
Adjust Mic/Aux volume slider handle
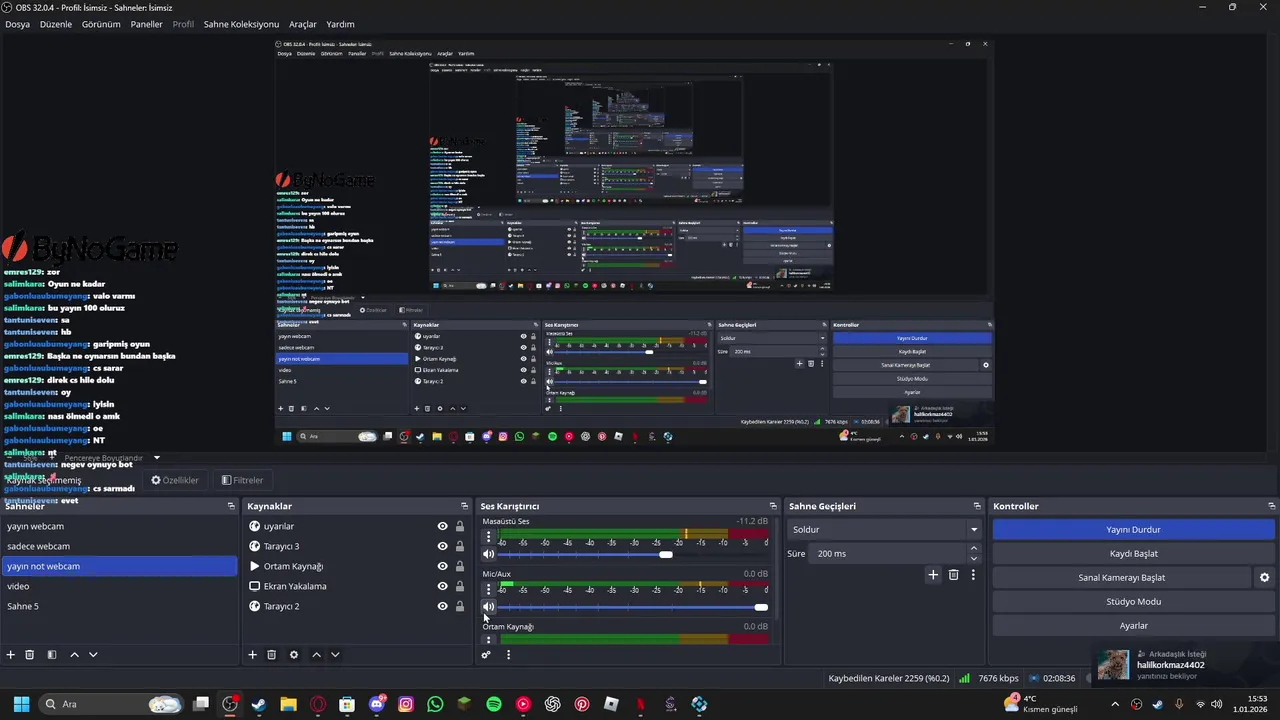click(761, 607)
